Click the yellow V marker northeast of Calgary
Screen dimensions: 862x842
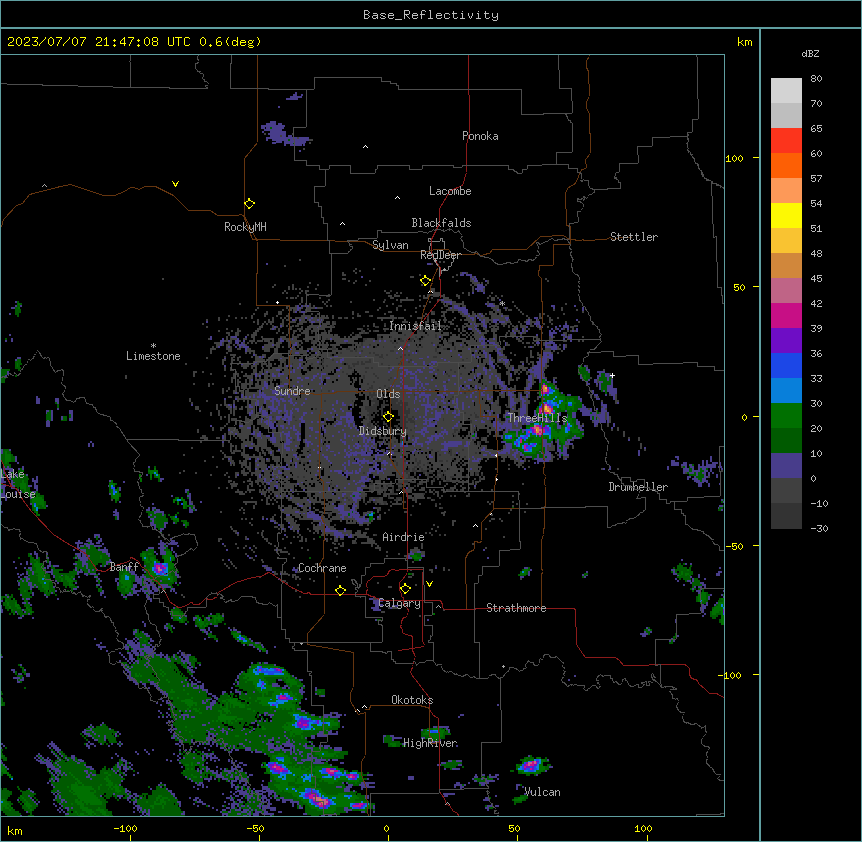429,584
